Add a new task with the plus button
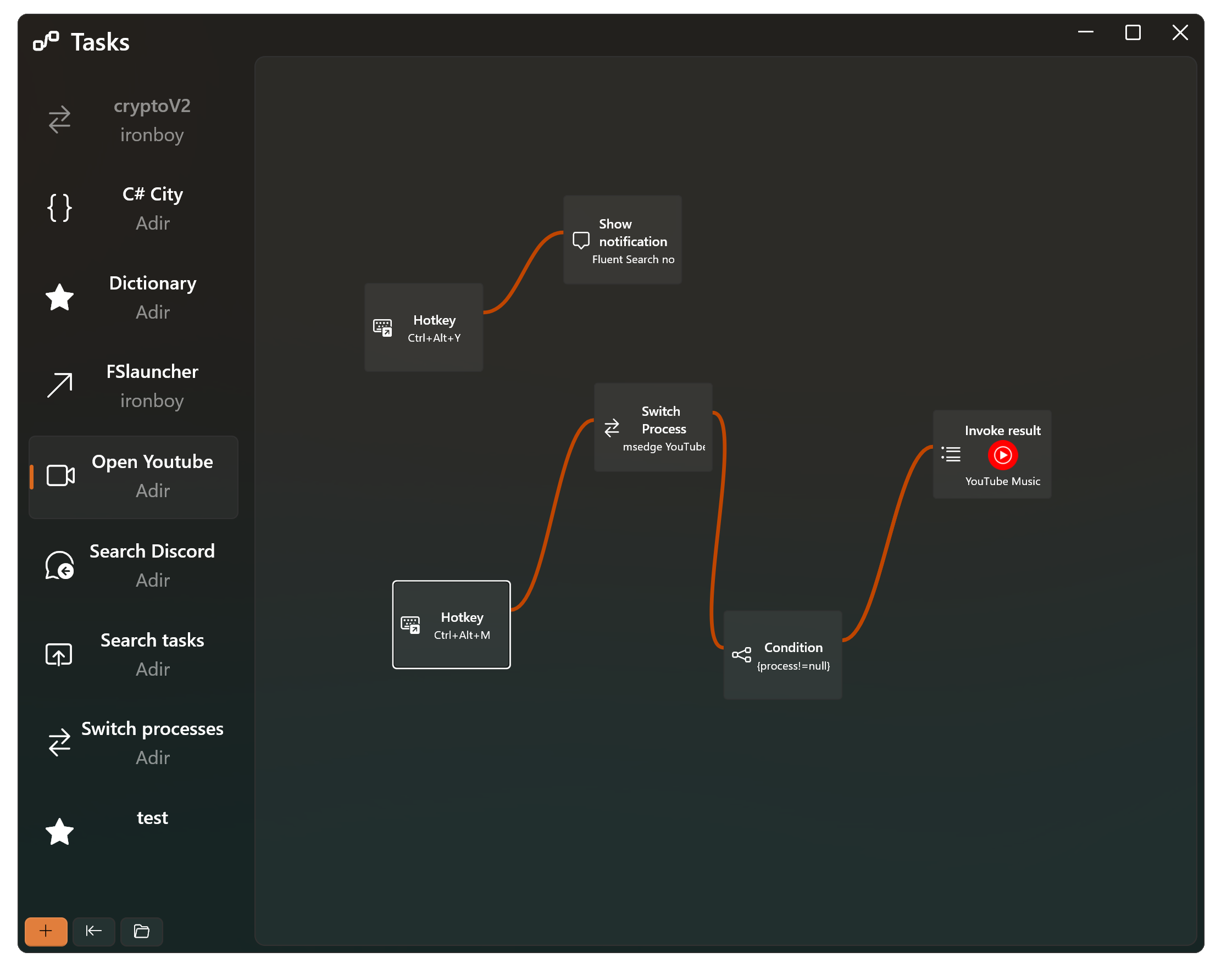The width and height of the screenshot is (1221, 980). pyautogui.click(x=46, y=931)
